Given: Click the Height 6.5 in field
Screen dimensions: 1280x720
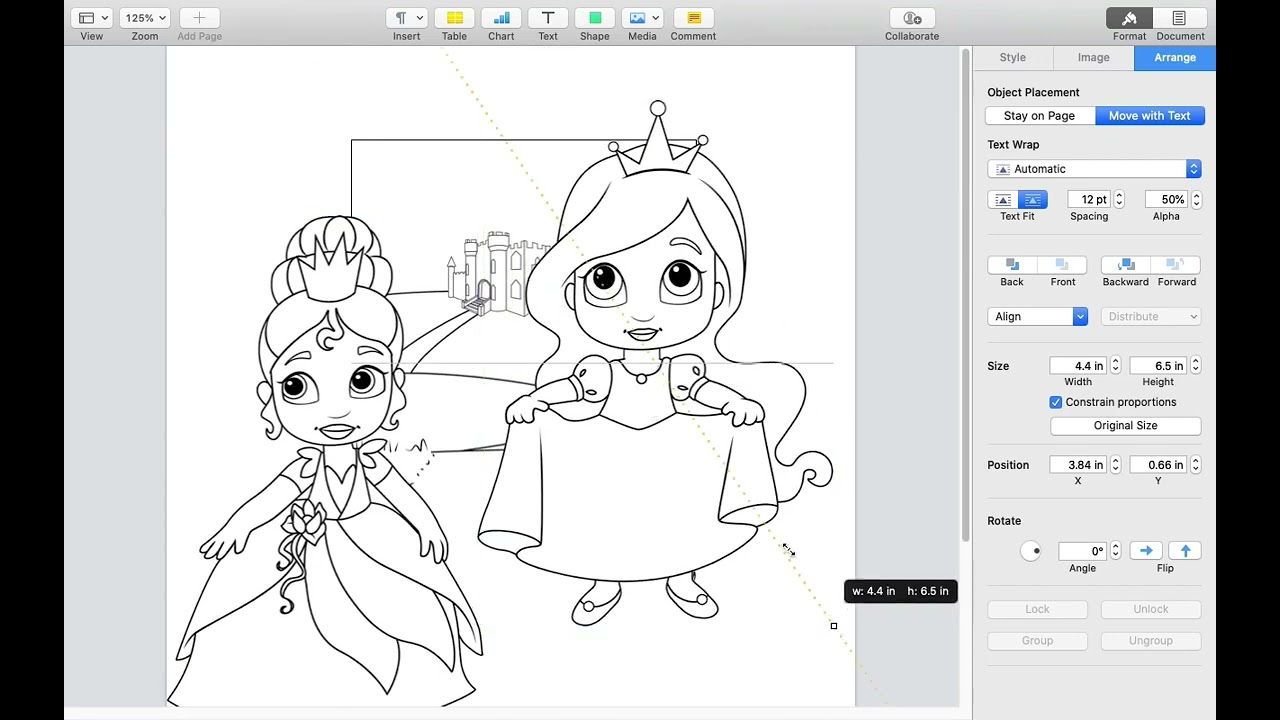Looking at the screenshot, I should 1158,366.
